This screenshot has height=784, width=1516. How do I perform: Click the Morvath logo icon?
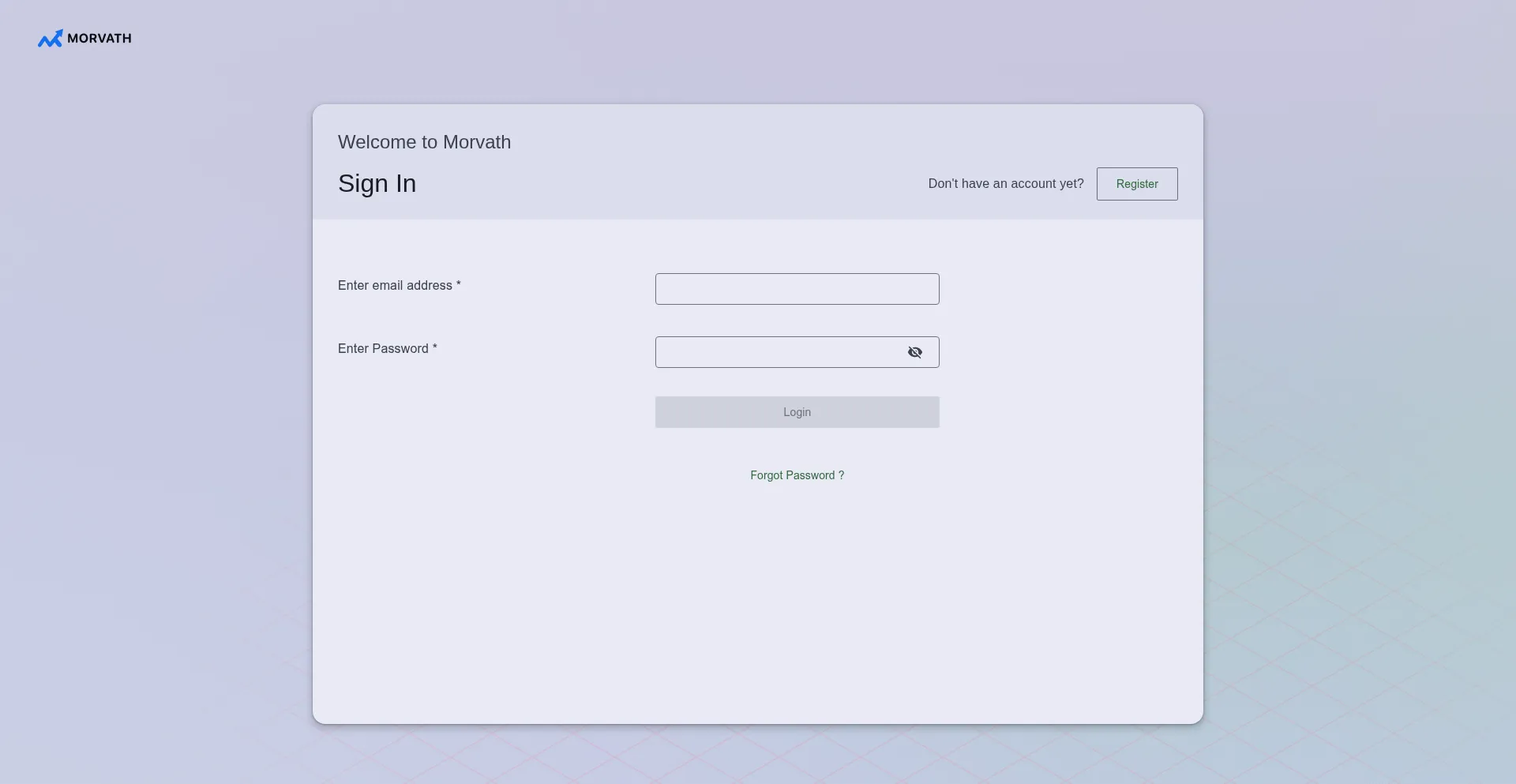click(51, 39)
